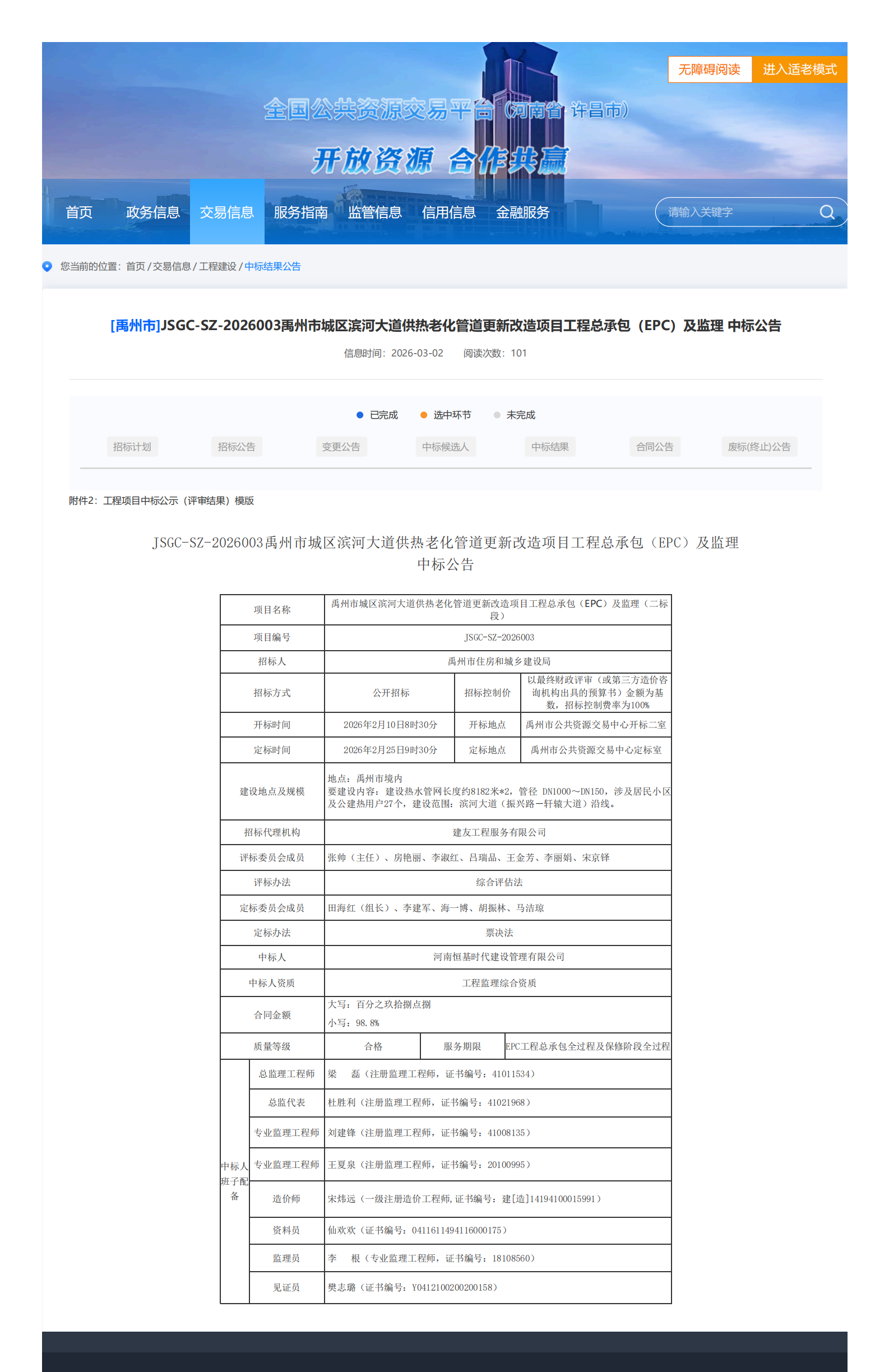Select the 招标计划 process step
This screenshot has width=889, height=1372.
(x=132, y=447)
